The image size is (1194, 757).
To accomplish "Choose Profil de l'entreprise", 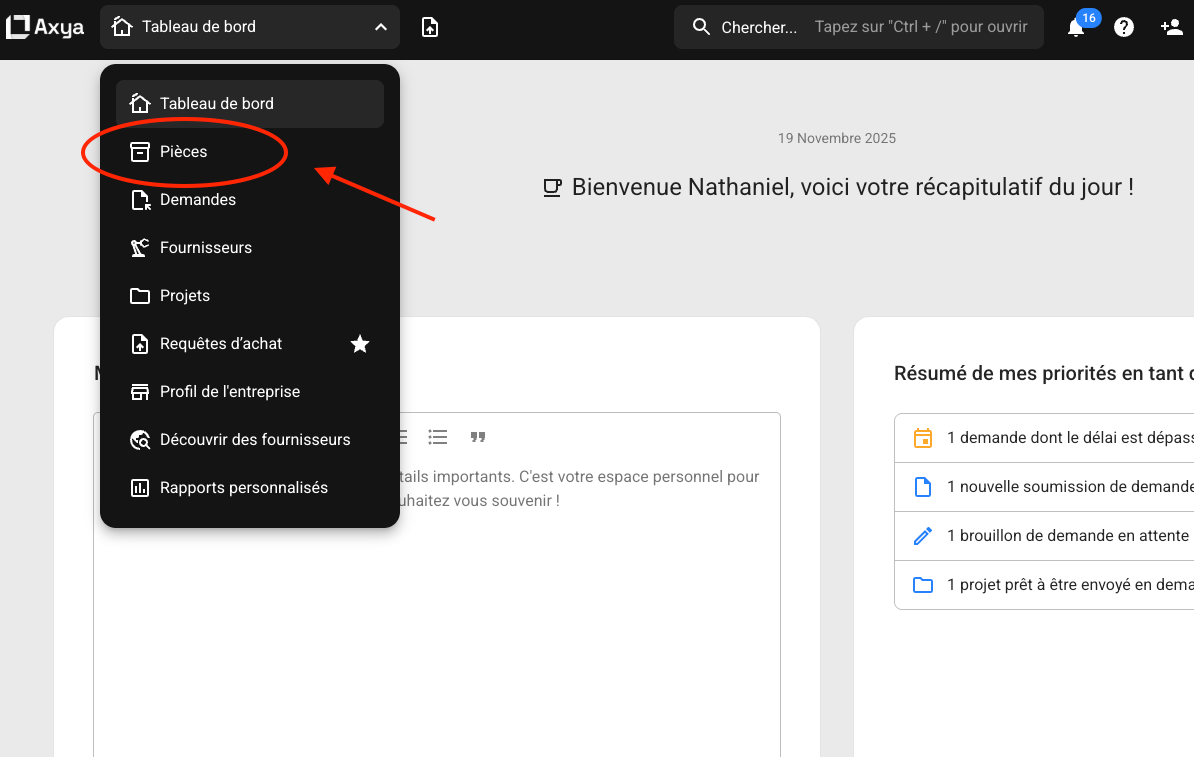I will click(x=230, y=392).
